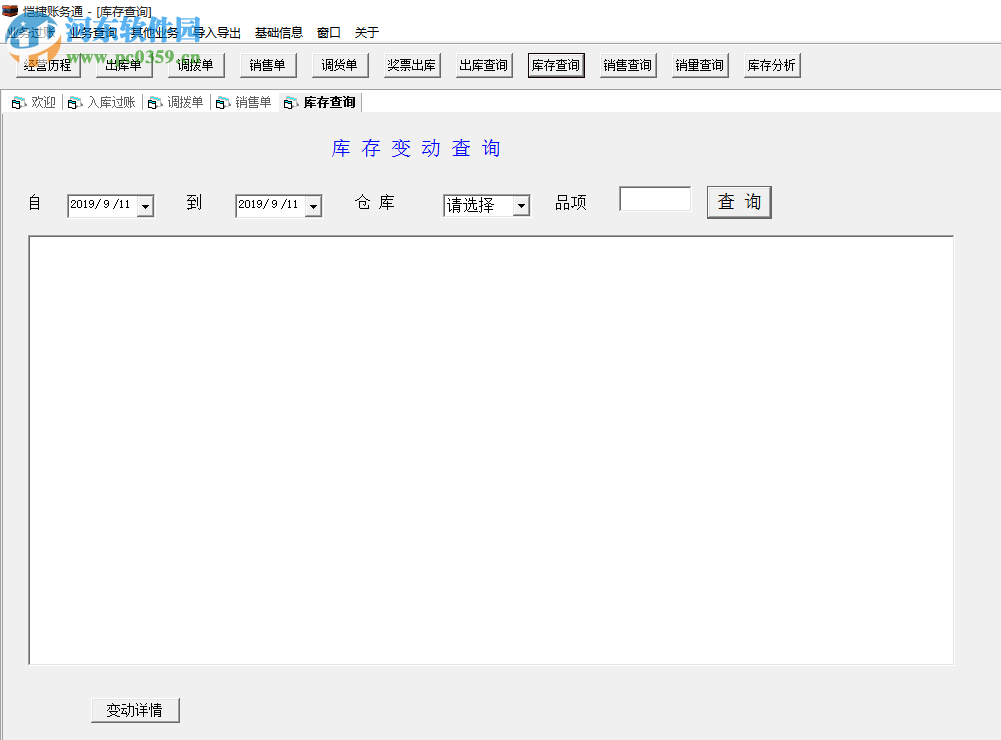Image resolution: width=1001 pixels, height=740 pixels.
Task: Click the 查询 button
Action: tap(739, 202)
